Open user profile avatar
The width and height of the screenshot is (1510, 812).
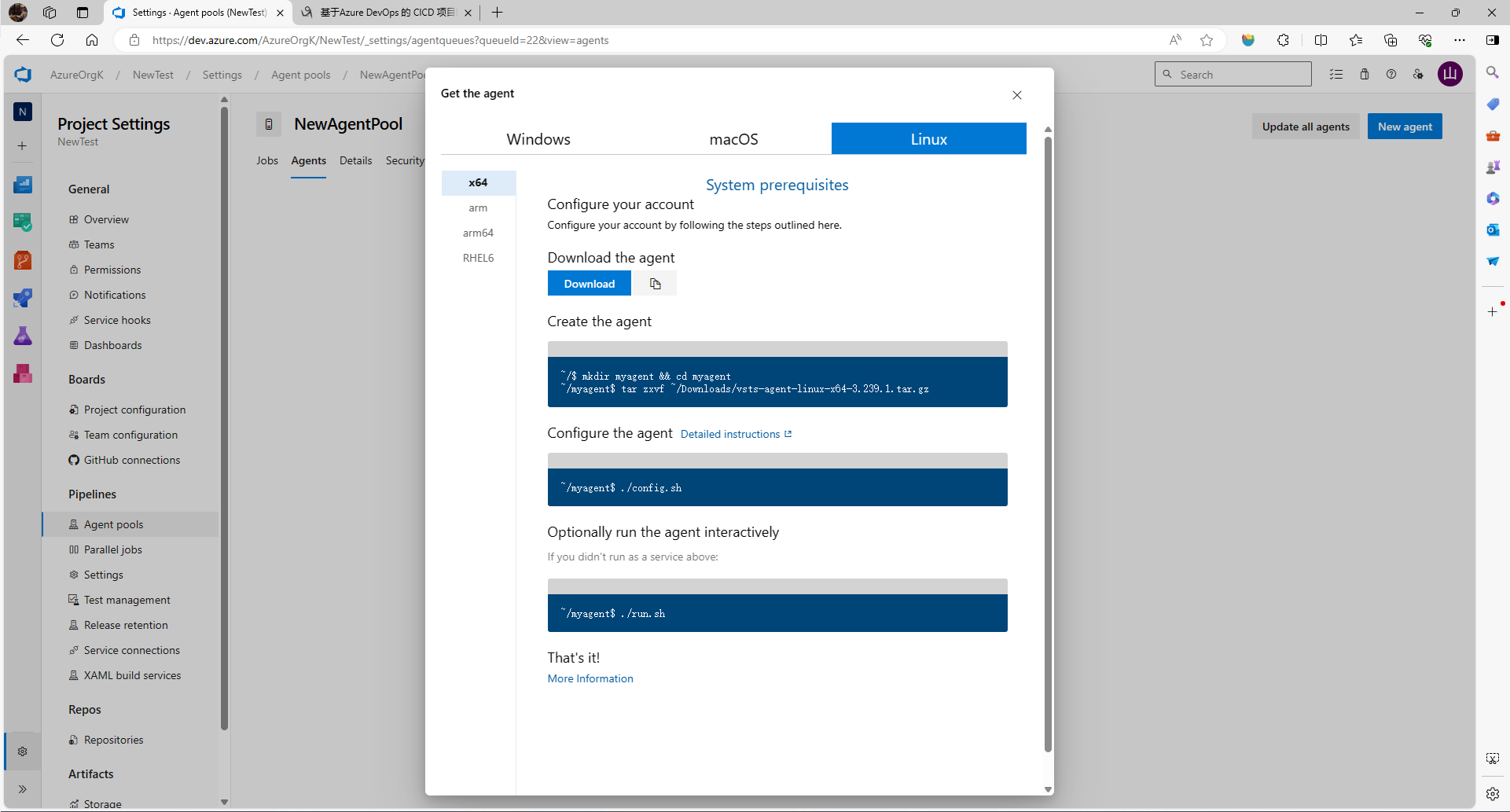[1450, 75]
